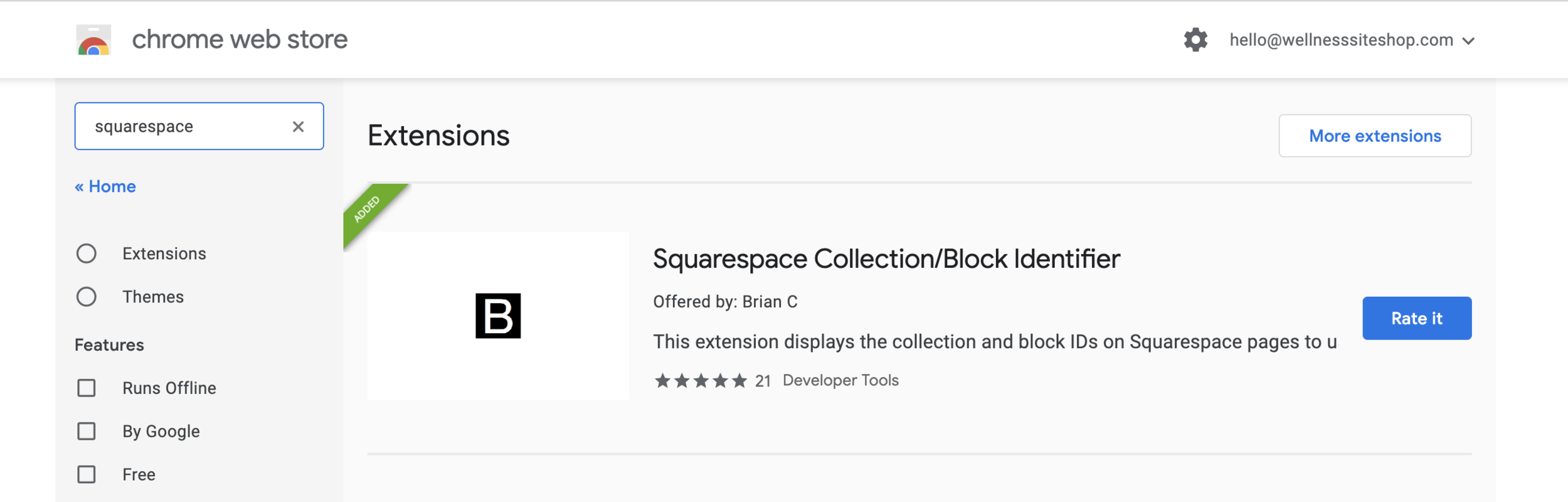Click the five-star rating icons
The height and width of the screenshot is (502, 1568).
pyautogui.click(x=701, y=380)
